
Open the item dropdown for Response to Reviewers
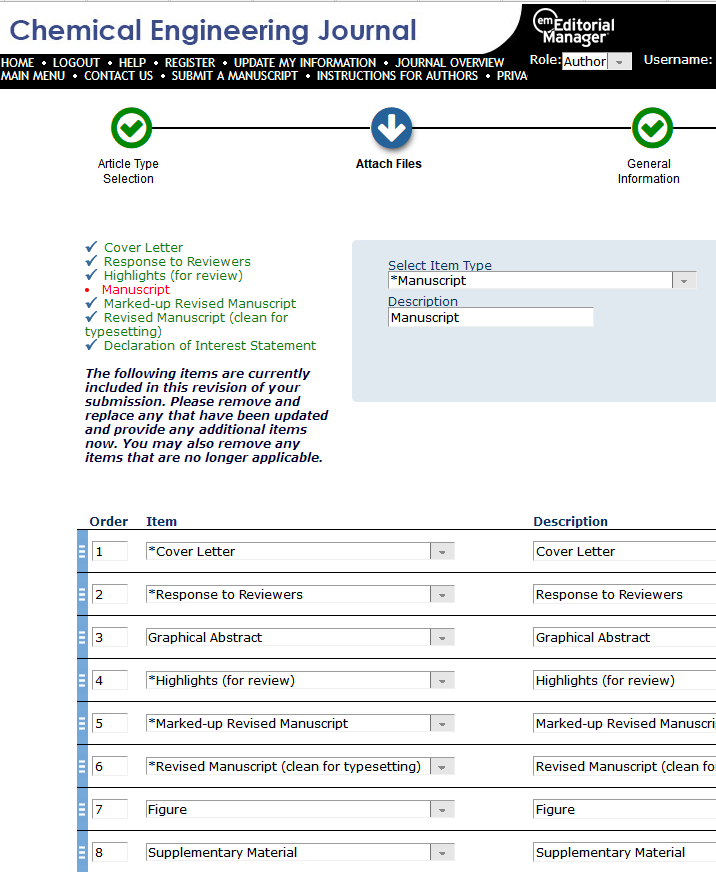point(442,595)
